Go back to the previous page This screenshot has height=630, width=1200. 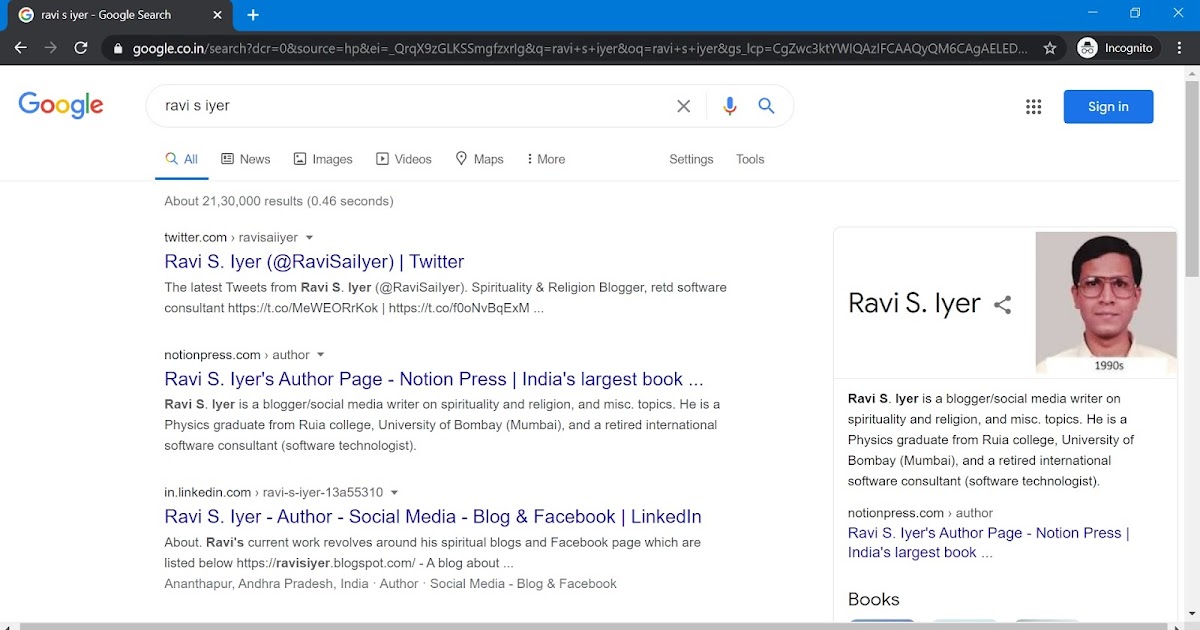point(21,48)
